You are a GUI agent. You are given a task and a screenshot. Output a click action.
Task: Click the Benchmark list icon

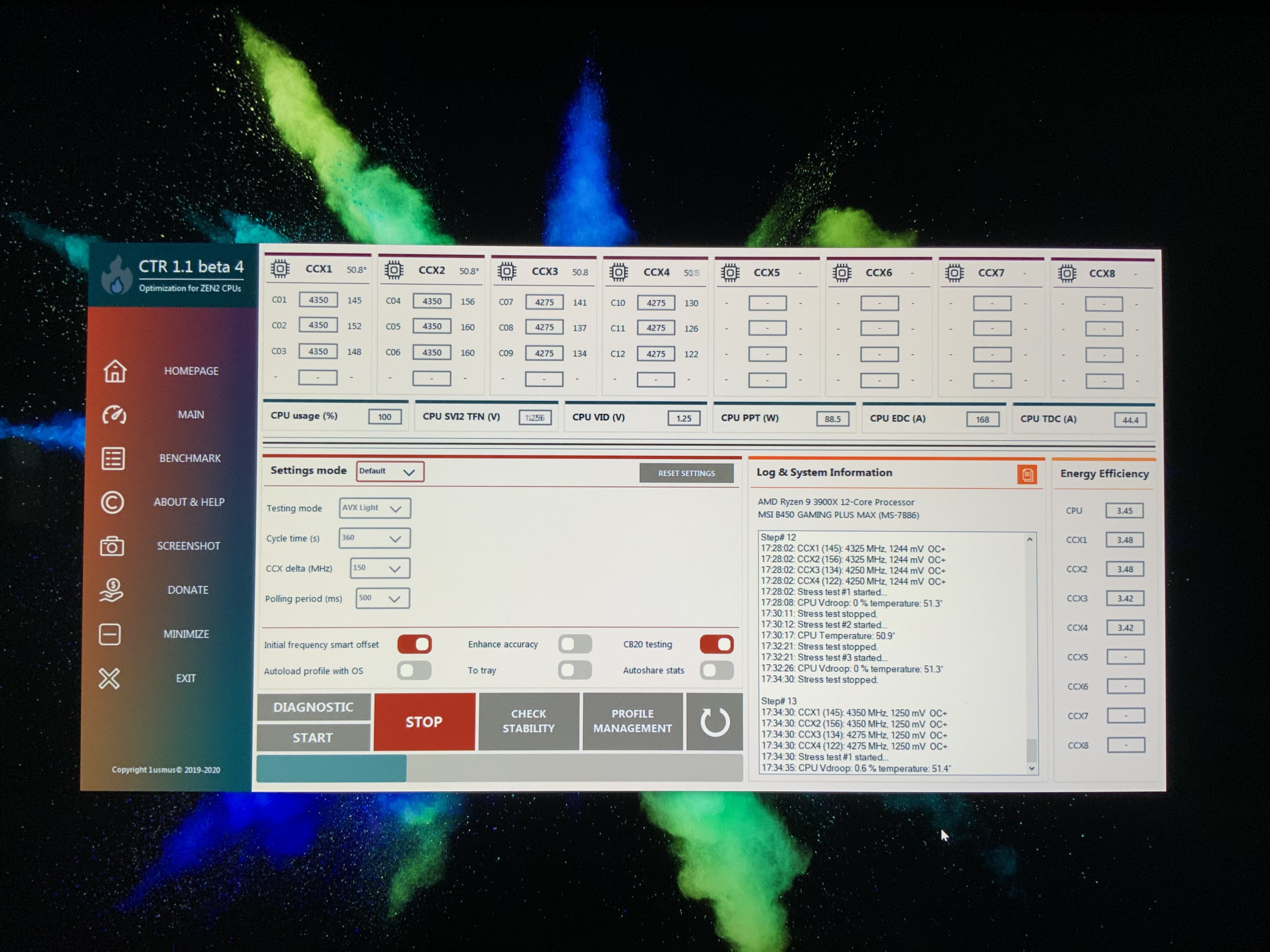pyautogui.click(x=113, y=458)
